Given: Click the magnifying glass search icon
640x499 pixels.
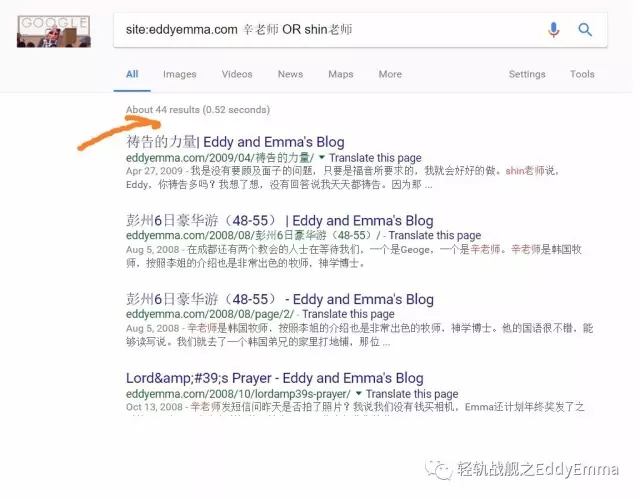Looking at the screenshot, I should pyautogui.click(x=585, y=29).
